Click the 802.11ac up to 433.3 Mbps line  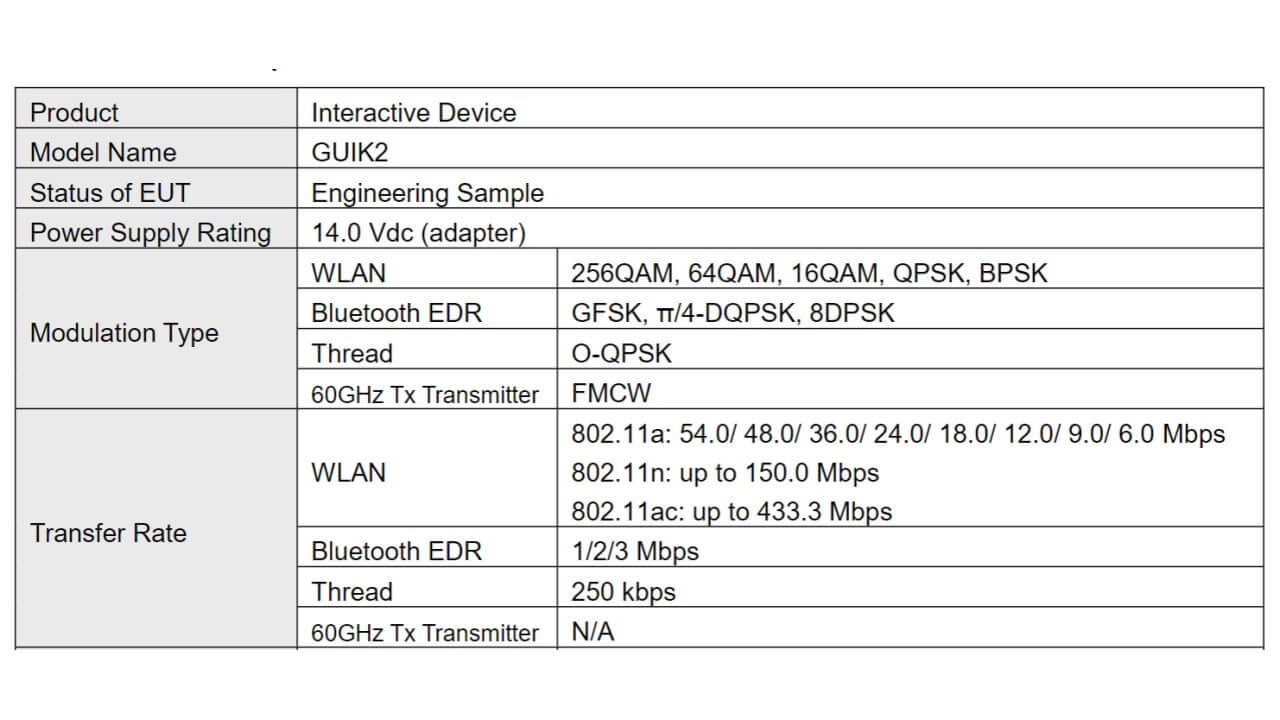point(731,511)
